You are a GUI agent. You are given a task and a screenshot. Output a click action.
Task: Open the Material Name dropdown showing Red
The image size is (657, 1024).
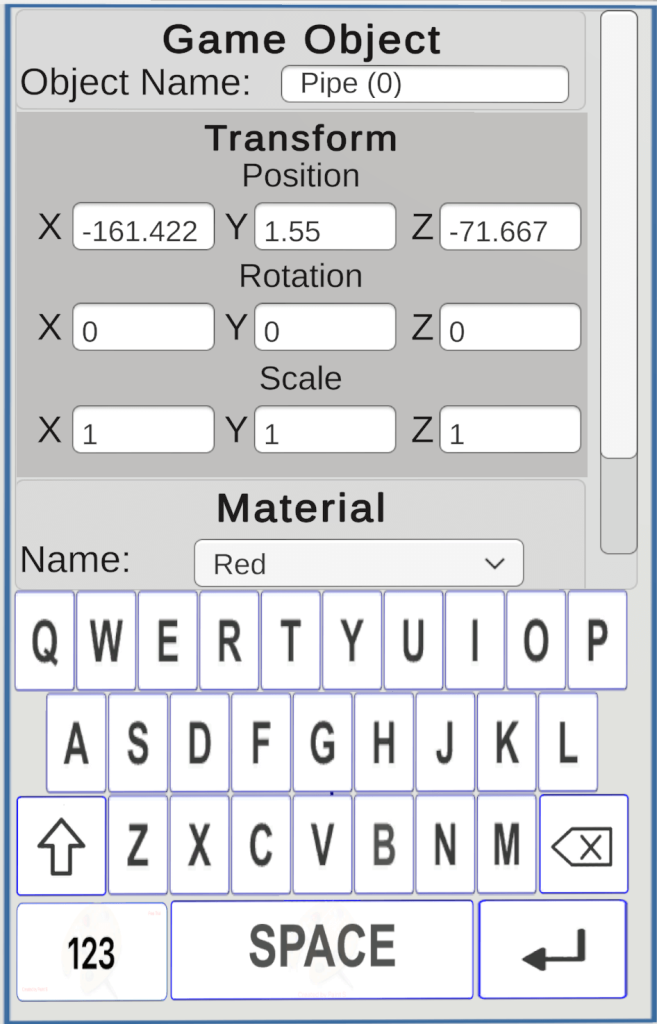point(359,563)
